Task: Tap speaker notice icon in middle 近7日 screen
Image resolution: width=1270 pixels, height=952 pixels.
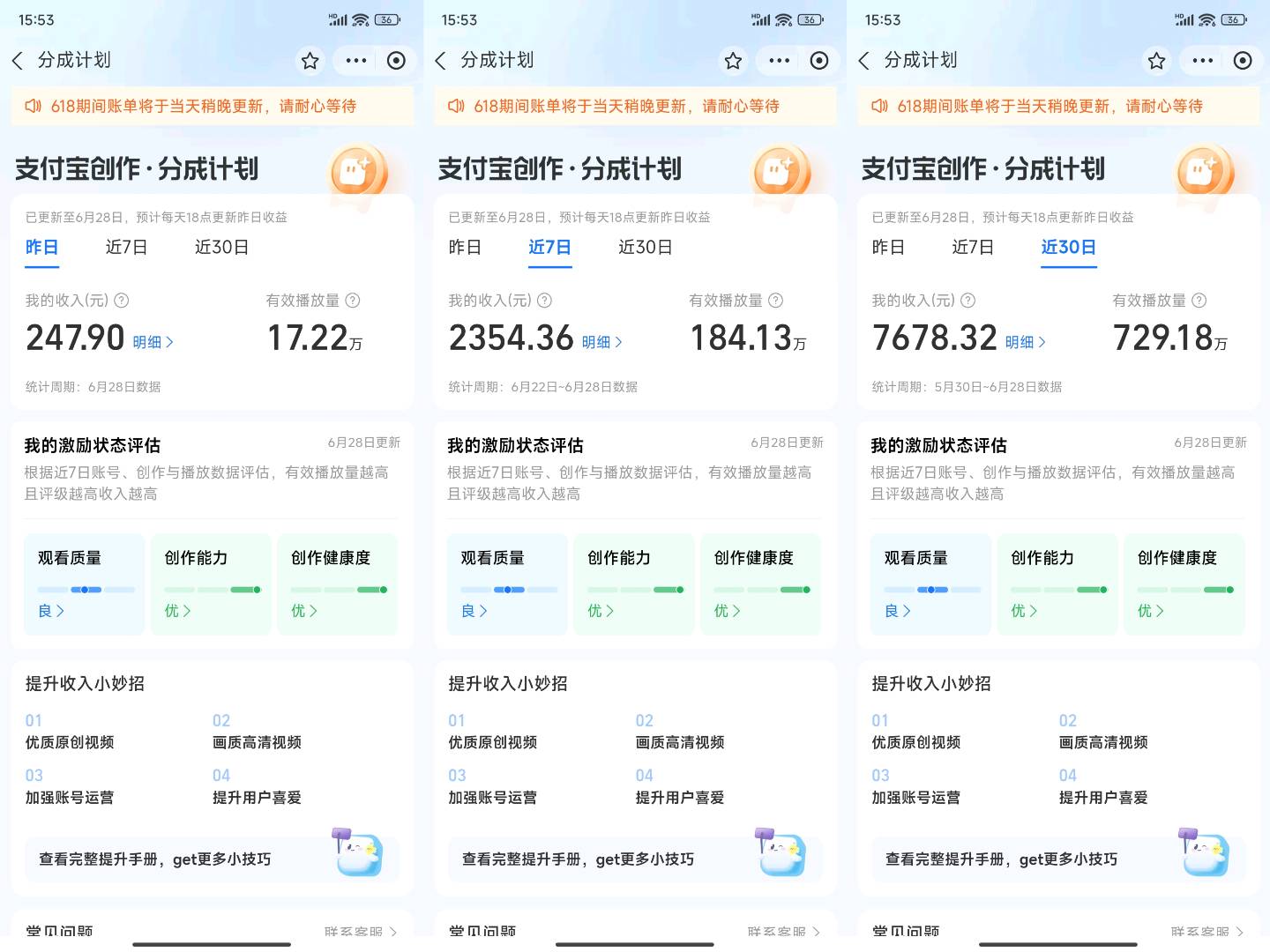Action: coord(456,106)
